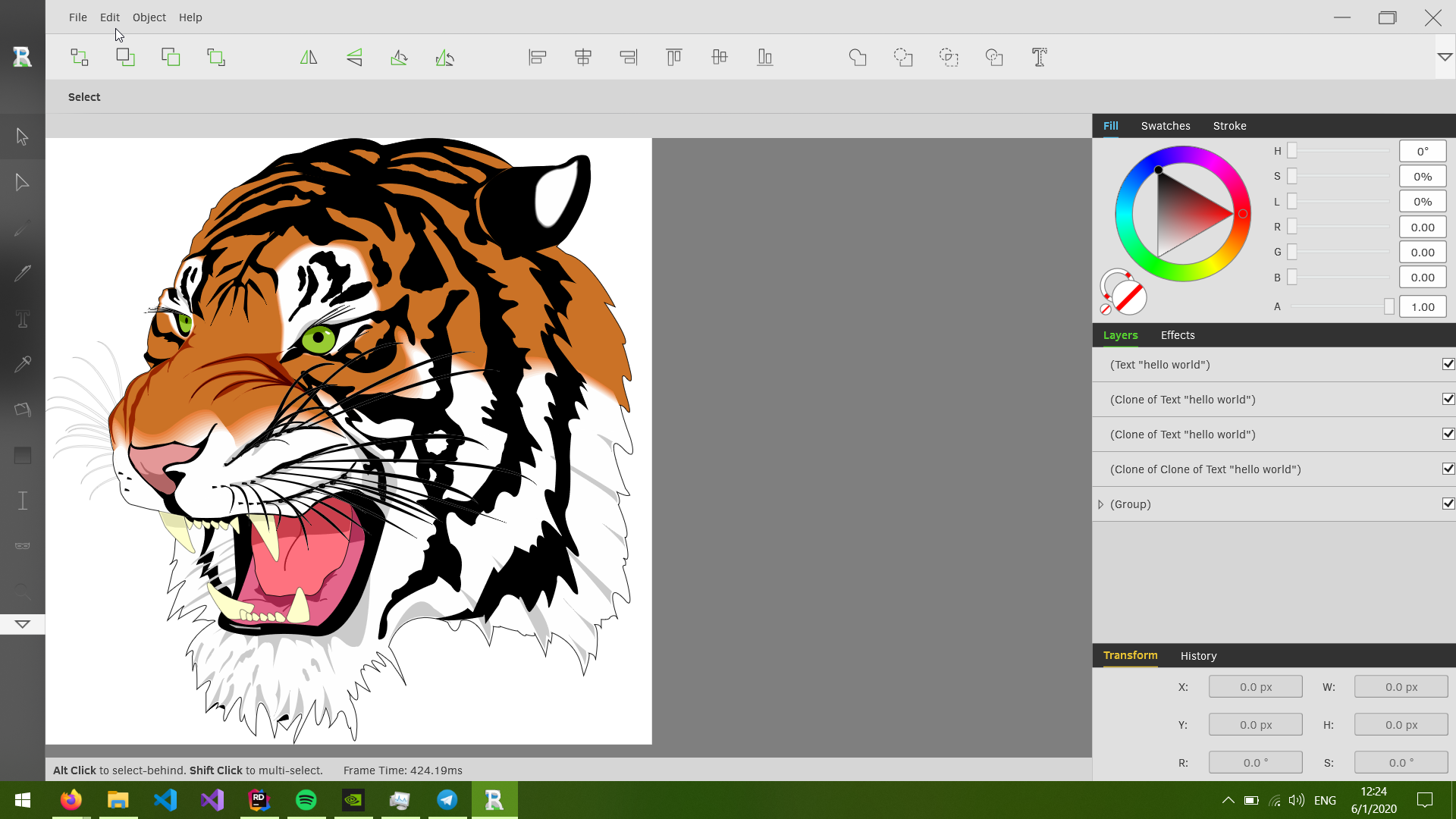Click the Align Top toolbar icon
1456x819 pixels.
tap(673, 58)
